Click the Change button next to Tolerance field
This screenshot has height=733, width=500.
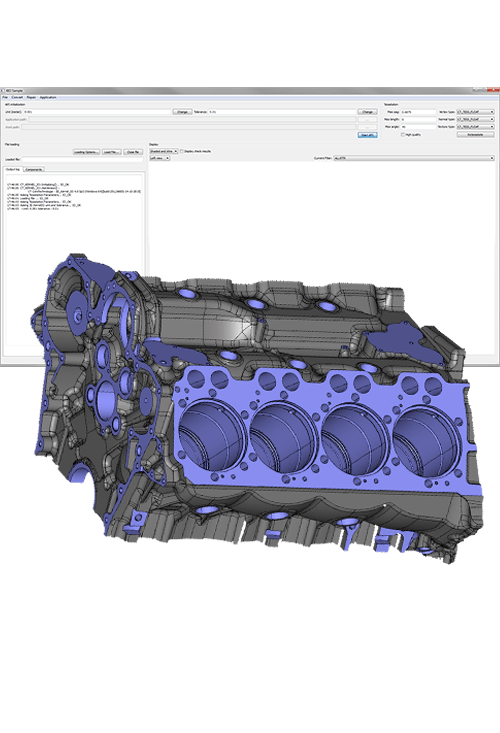click(367, 112)
